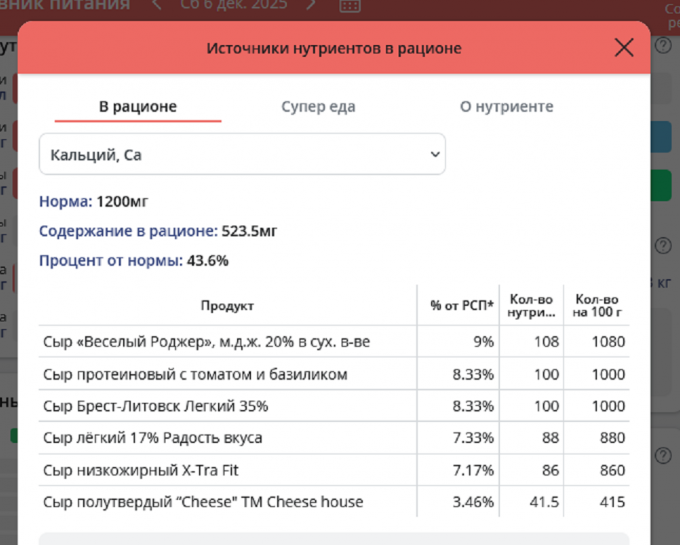Image resolution: width=680 pixels, height=545 pixels.
Task: Select the «Cheese house» semi-hard cheese row
Action: (203, 502)
